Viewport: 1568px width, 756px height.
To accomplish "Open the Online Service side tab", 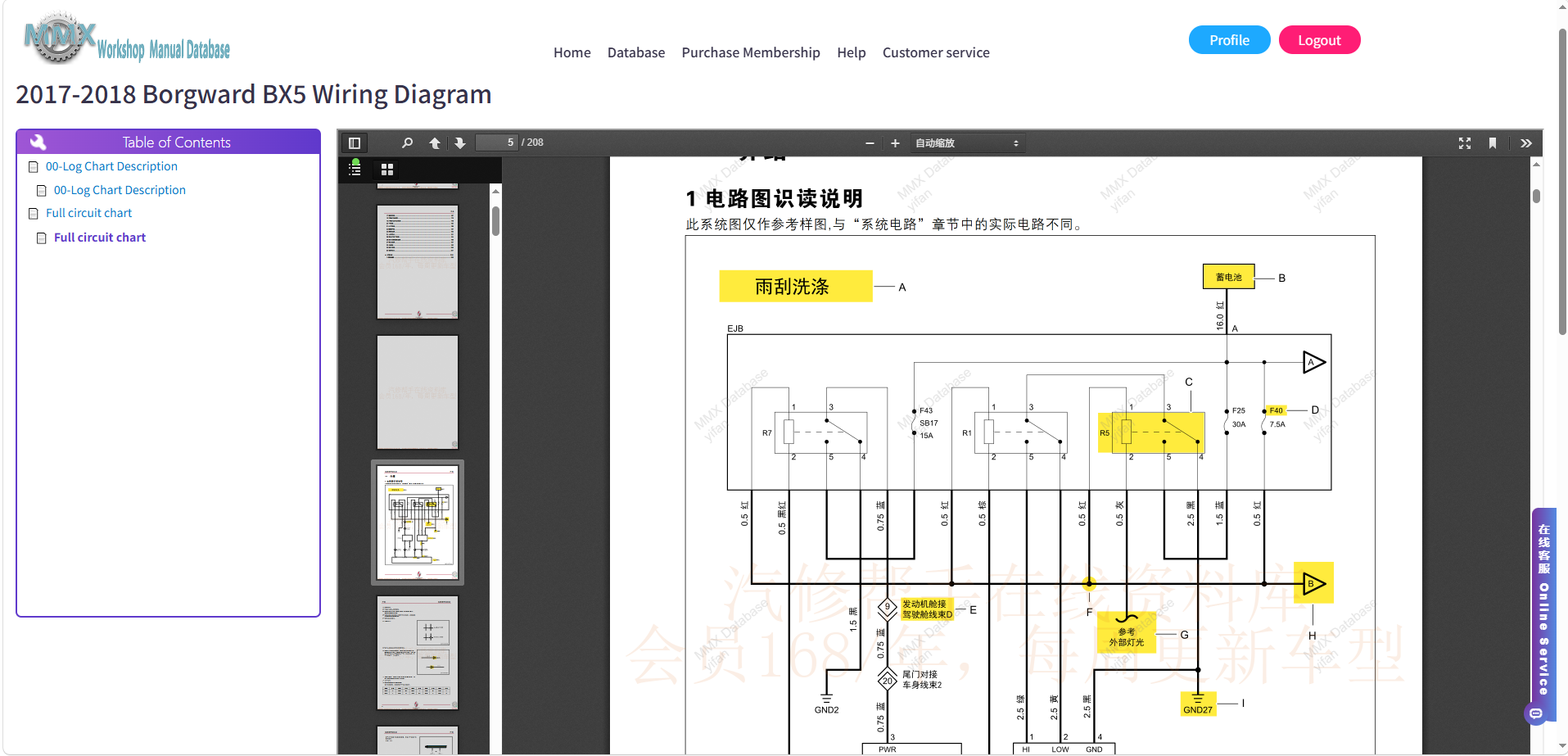I will pos(1543,609).
